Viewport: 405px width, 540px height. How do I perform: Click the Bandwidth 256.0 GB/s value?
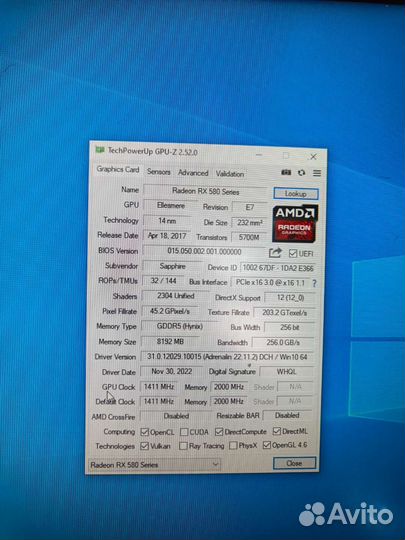click(283, 342)
